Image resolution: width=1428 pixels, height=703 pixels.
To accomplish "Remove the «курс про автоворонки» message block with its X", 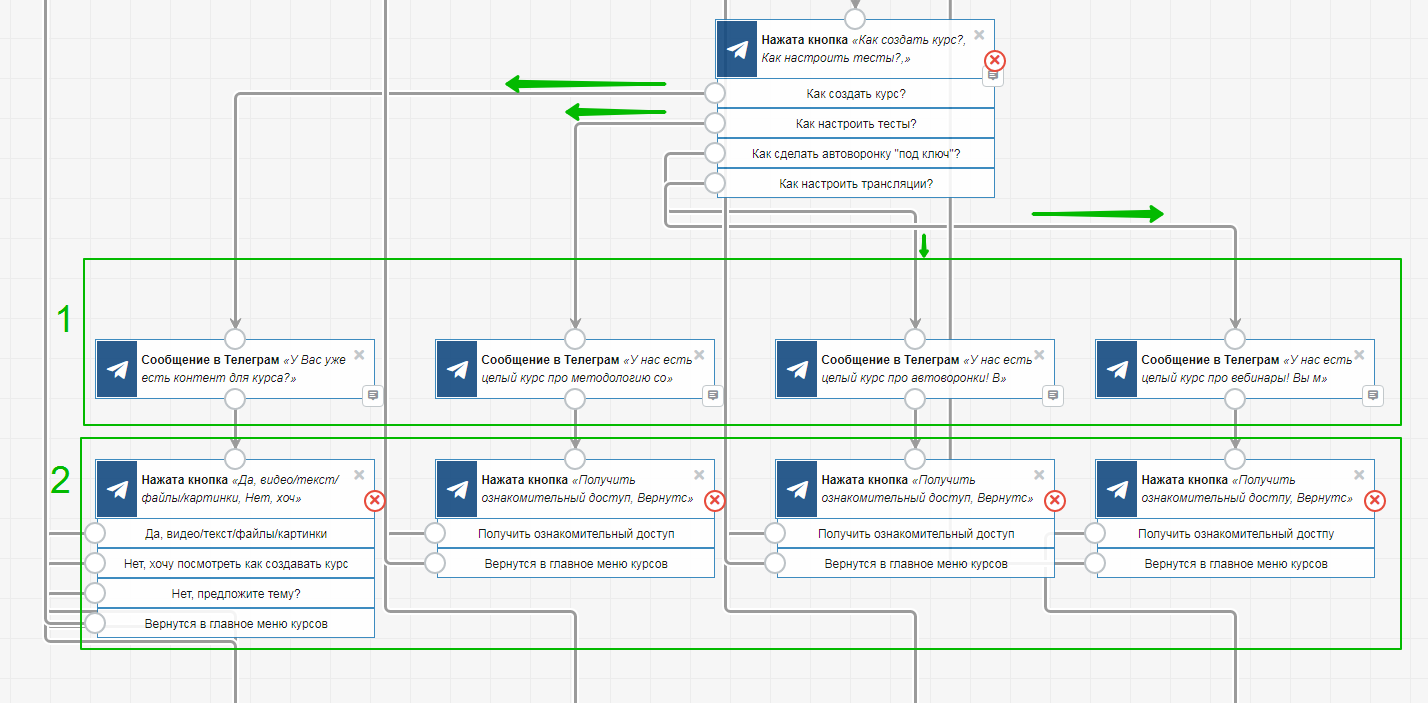I will point(1039,354).
